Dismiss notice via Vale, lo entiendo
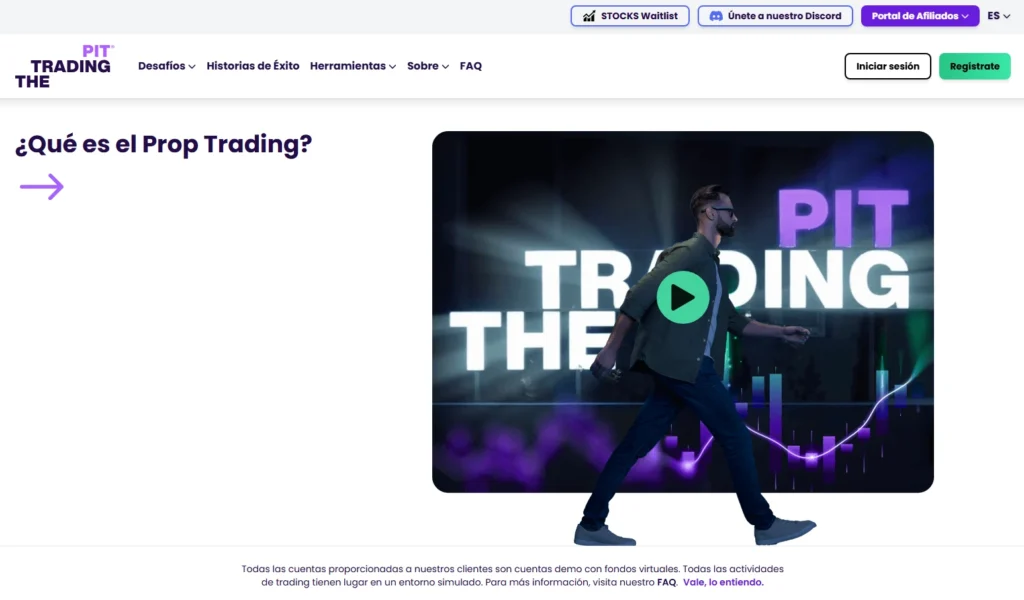1024x600 pixels. 723,582
